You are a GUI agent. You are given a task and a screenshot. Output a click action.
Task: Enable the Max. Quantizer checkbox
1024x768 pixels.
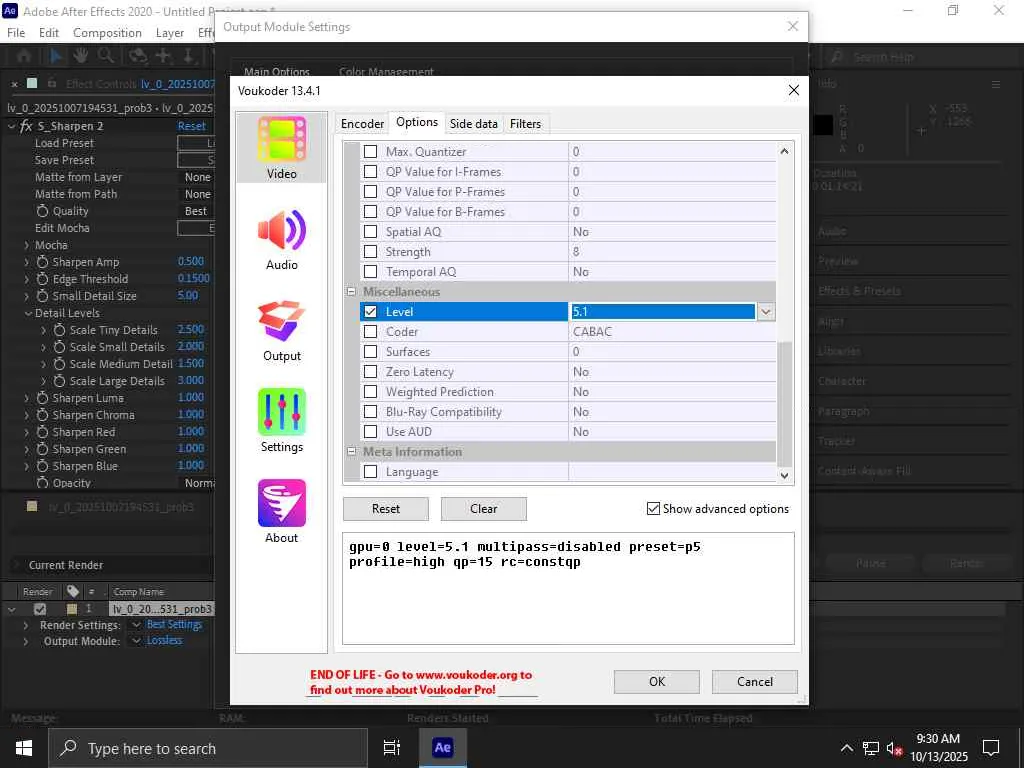(x=370, y=152)
